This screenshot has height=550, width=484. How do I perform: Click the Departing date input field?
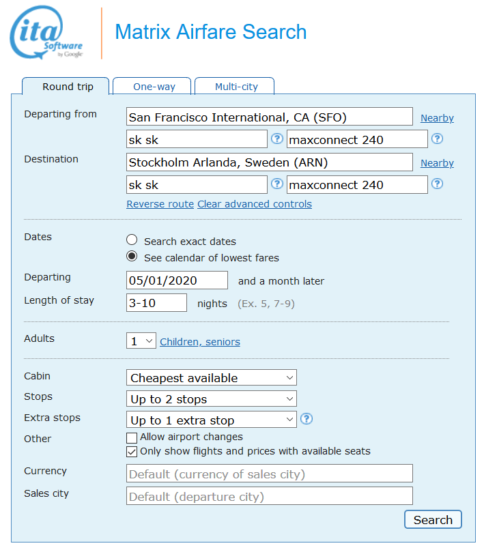177,280
